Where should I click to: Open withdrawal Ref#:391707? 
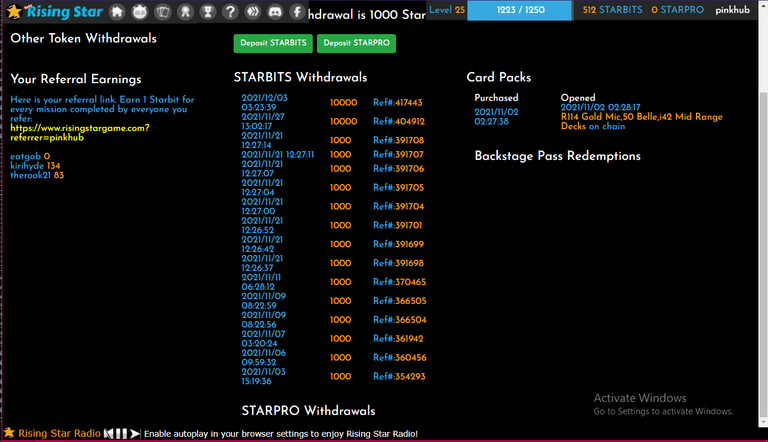[x=398, y=155]
